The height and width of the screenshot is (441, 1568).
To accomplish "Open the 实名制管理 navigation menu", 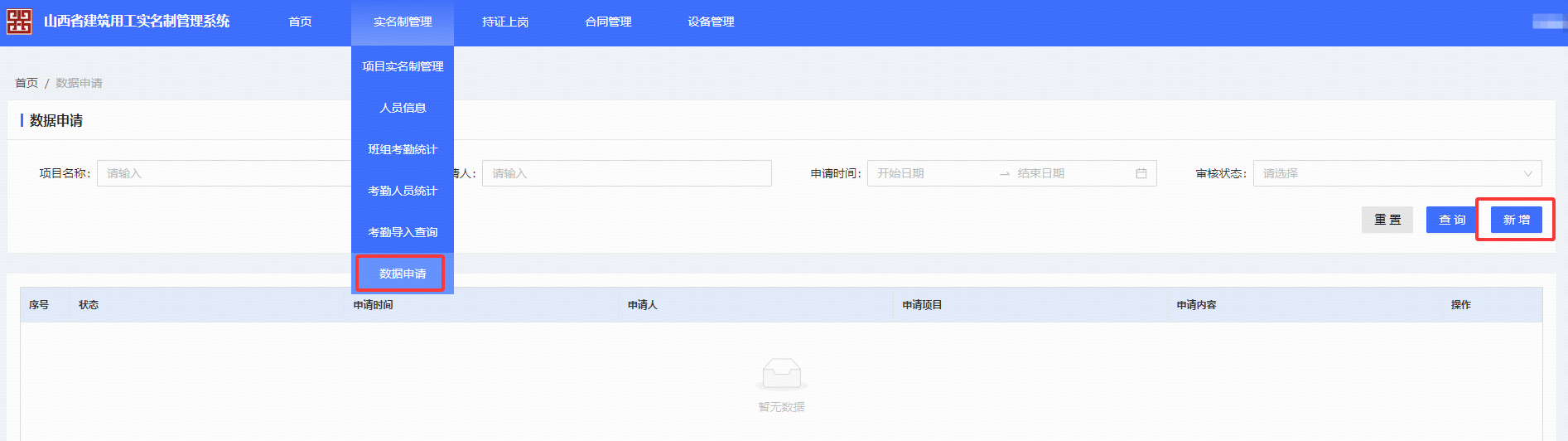I will tap(403, 22).
